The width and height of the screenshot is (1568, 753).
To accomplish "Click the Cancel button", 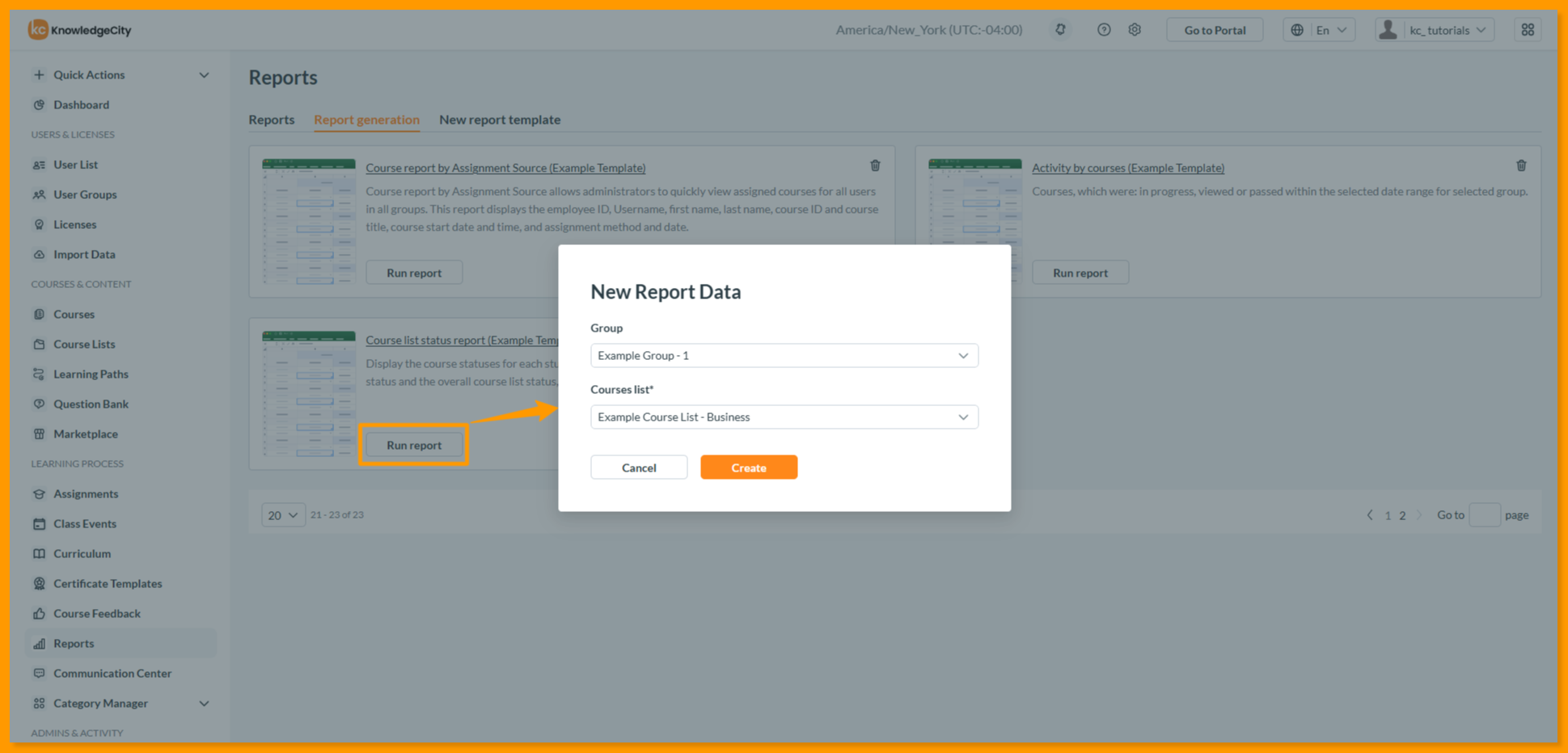I will [639, 467].
